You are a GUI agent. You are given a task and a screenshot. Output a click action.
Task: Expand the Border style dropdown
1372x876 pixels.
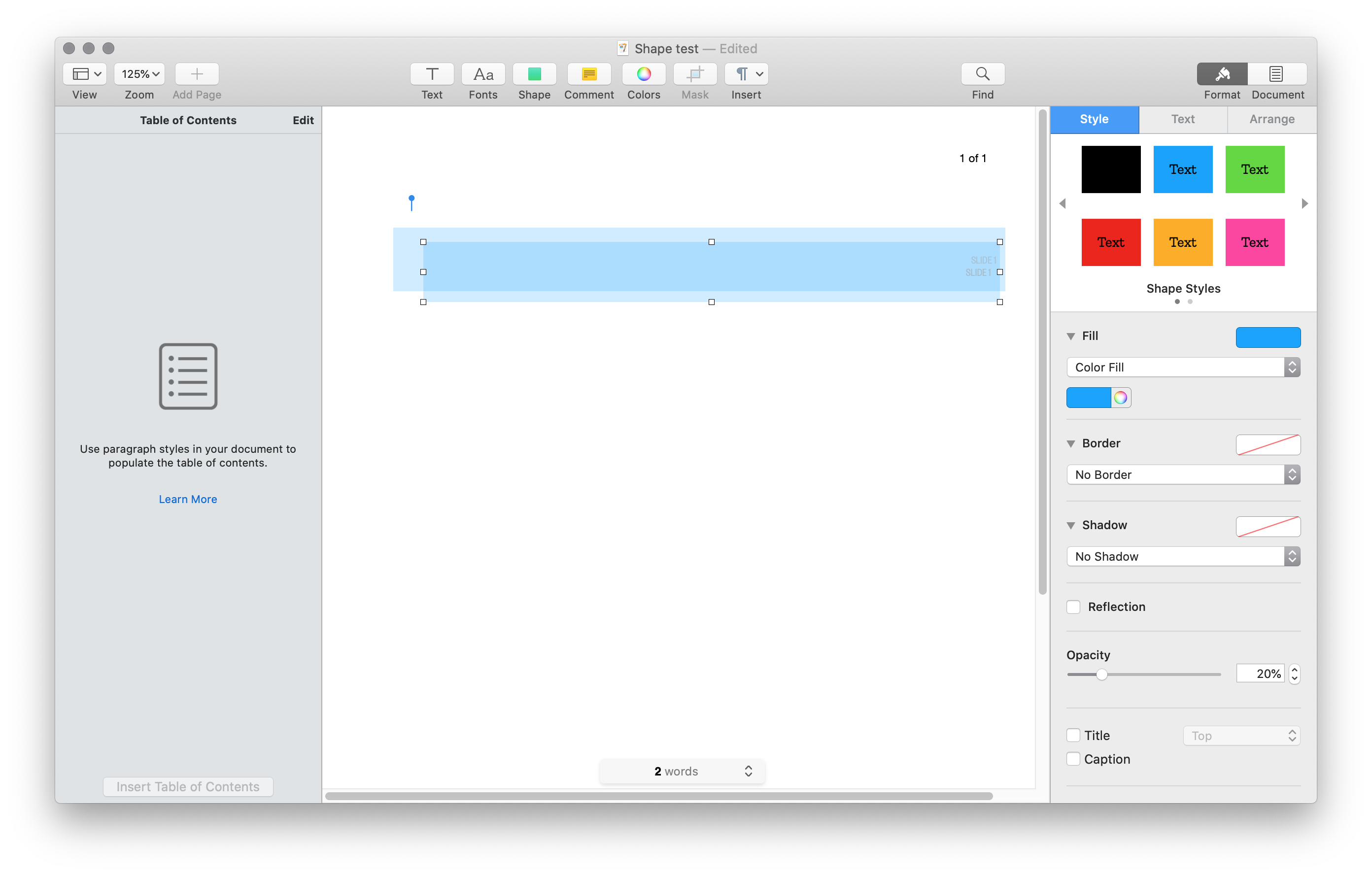pos(1183,474)
